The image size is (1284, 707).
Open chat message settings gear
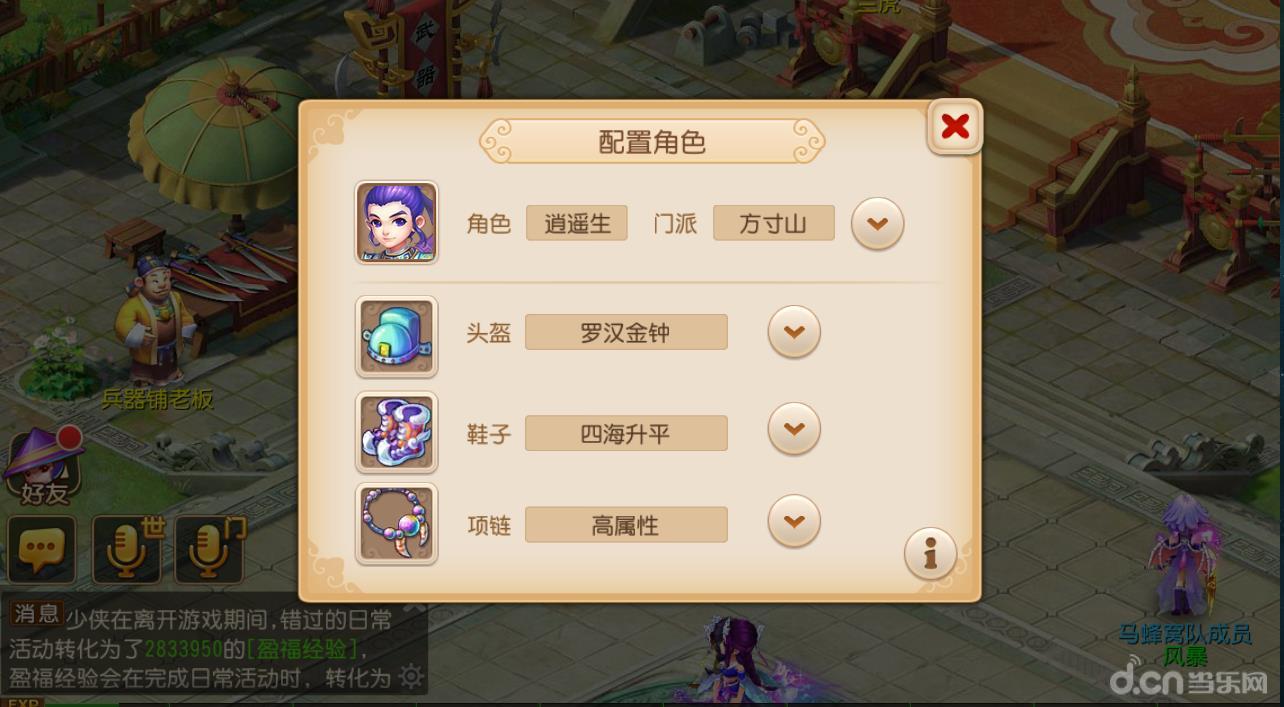point(410,677)
